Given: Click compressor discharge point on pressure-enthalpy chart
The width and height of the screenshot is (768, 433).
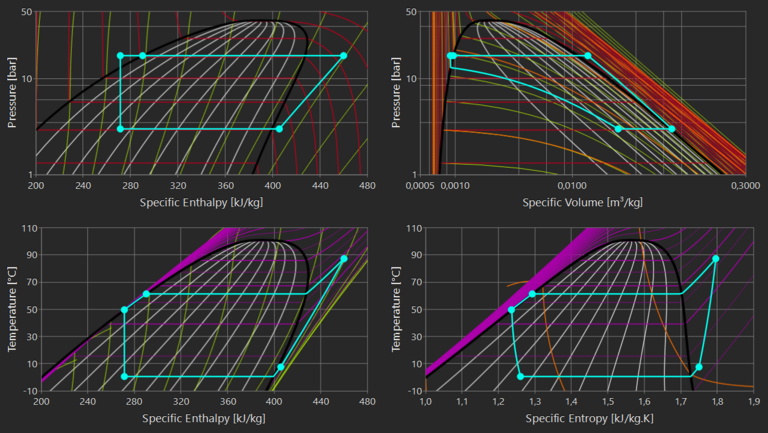Looking at the screenshot, I should (343, 56).
